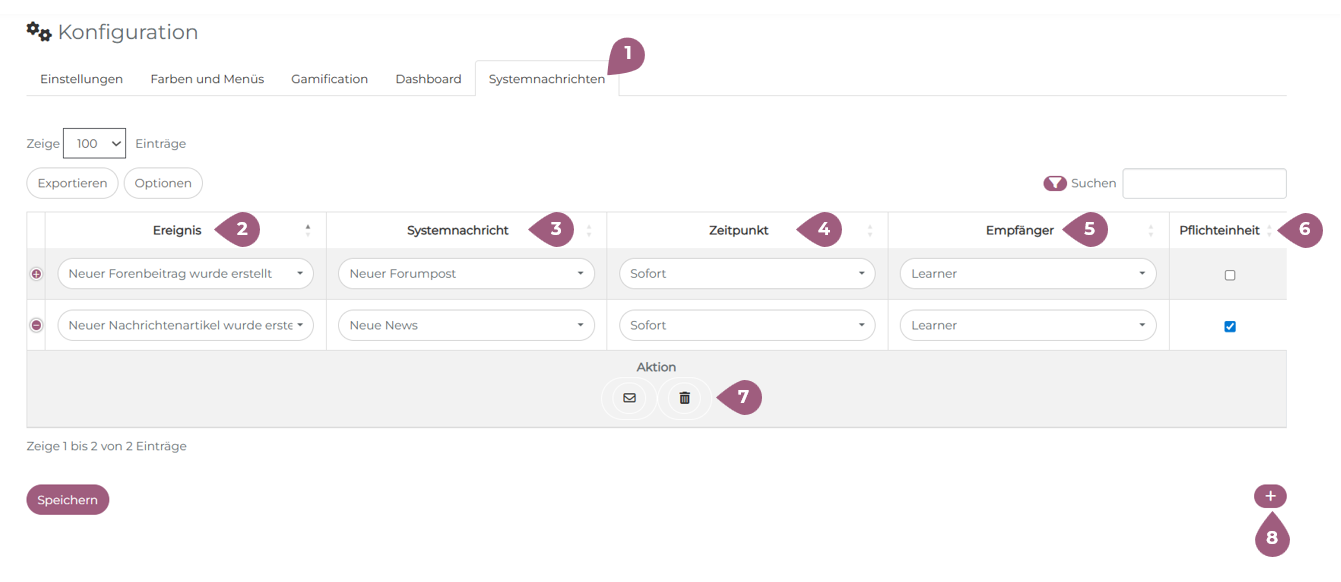Sort table by Ereignis column arrows

pyautogui.click(x=308, y=230)
